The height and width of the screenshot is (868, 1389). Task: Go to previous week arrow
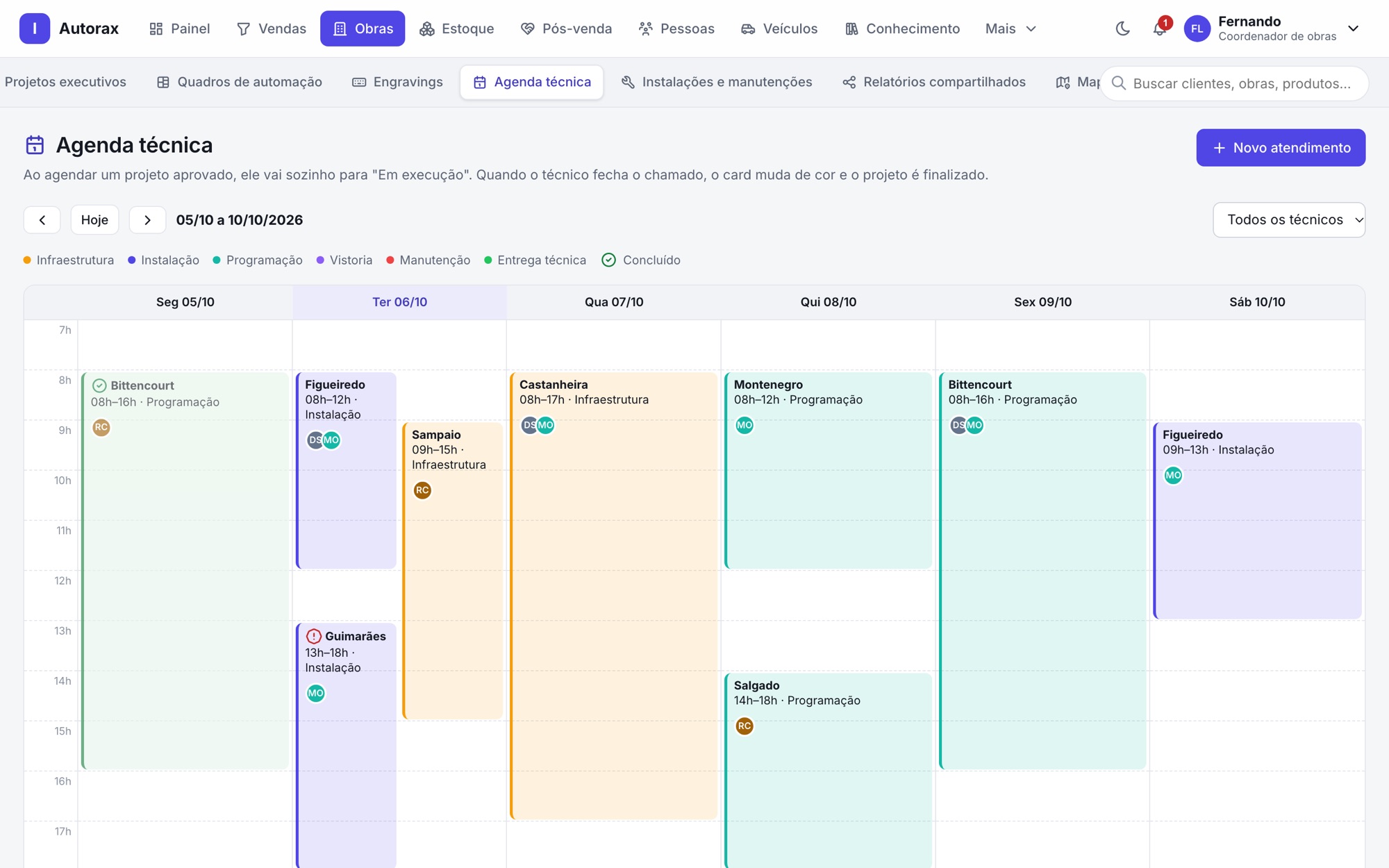[x=42, y=219]
